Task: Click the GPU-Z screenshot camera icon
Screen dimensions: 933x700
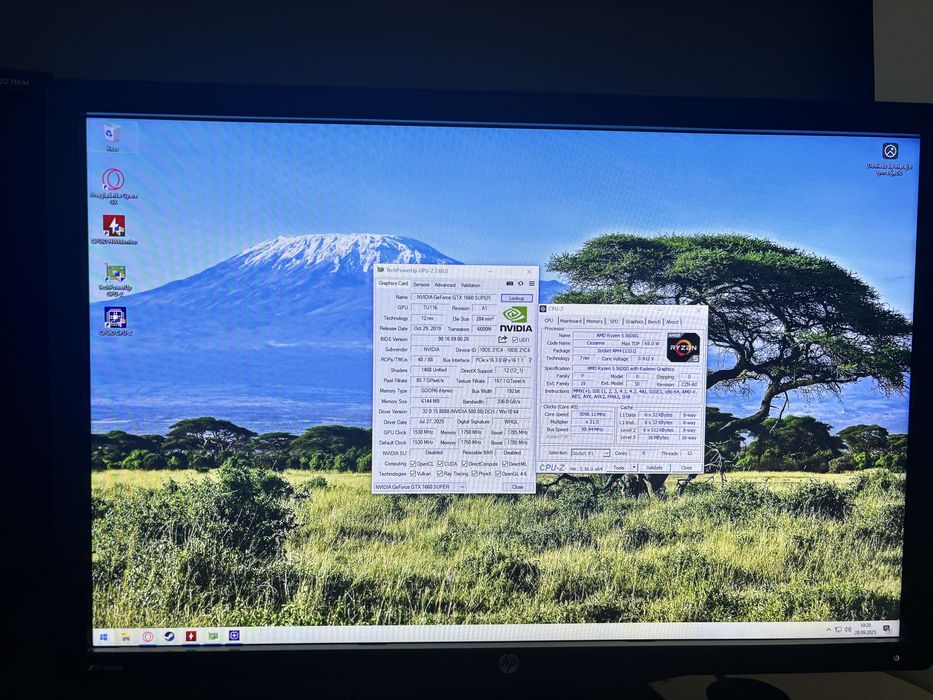Action: tap(509, 284)
